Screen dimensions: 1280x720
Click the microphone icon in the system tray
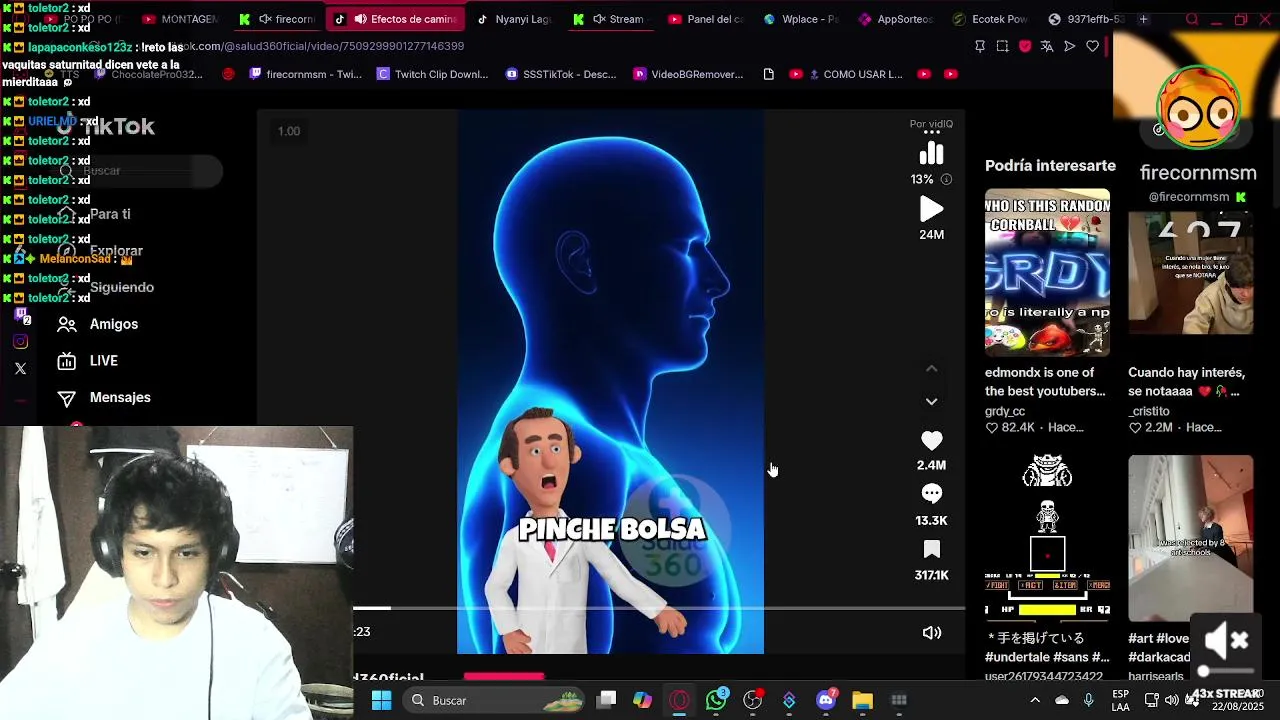pos(1089,701)
